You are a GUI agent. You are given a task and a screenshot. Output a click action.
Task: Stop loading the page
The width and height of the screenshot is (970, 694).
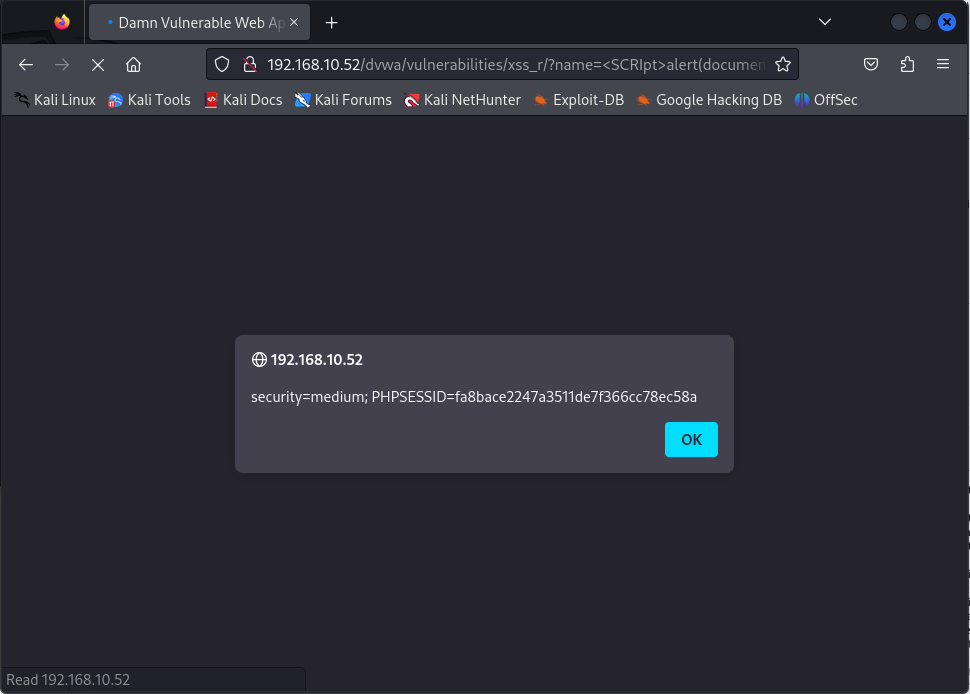[98, 64]
